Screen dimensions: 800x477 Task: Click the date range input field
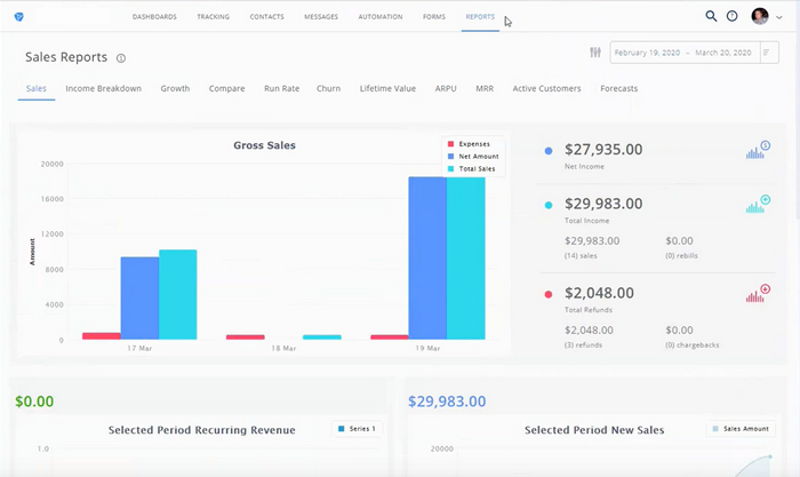[x=685, y=53]
